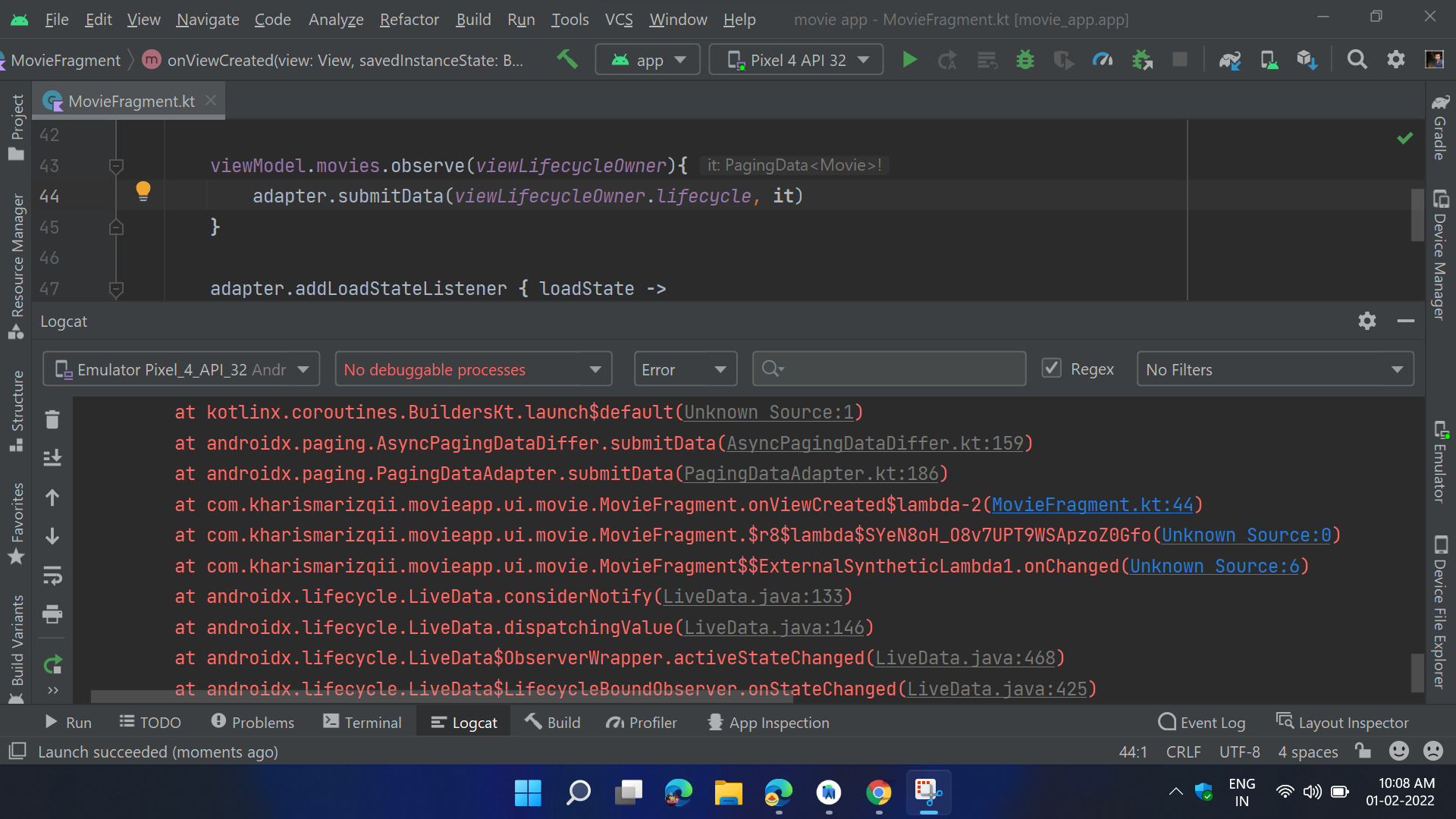Open the SDK Manager icon
Screen dimensions: 1456x819
coord(1307,59)
